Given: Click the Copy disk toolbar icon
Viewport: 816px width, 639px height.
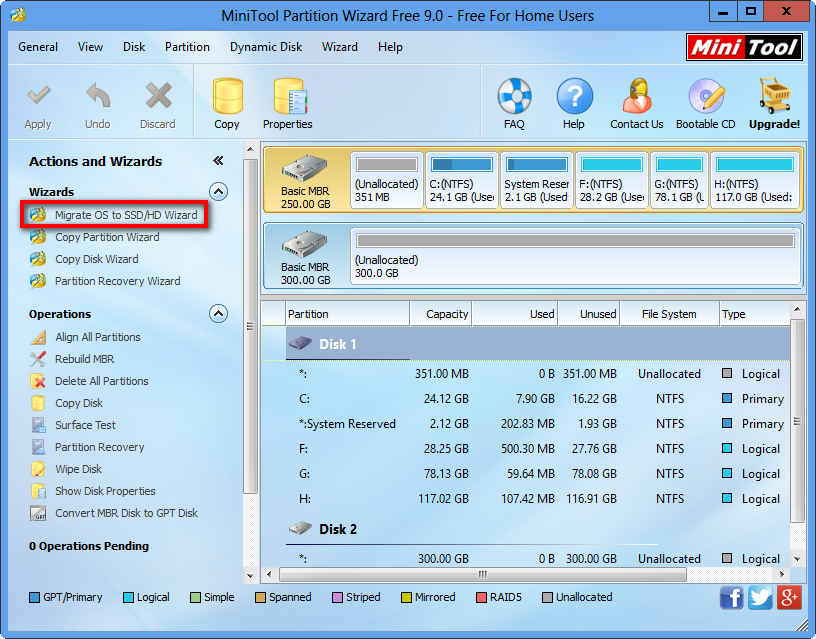Looking at the screenshot, I should coord(227,97).
